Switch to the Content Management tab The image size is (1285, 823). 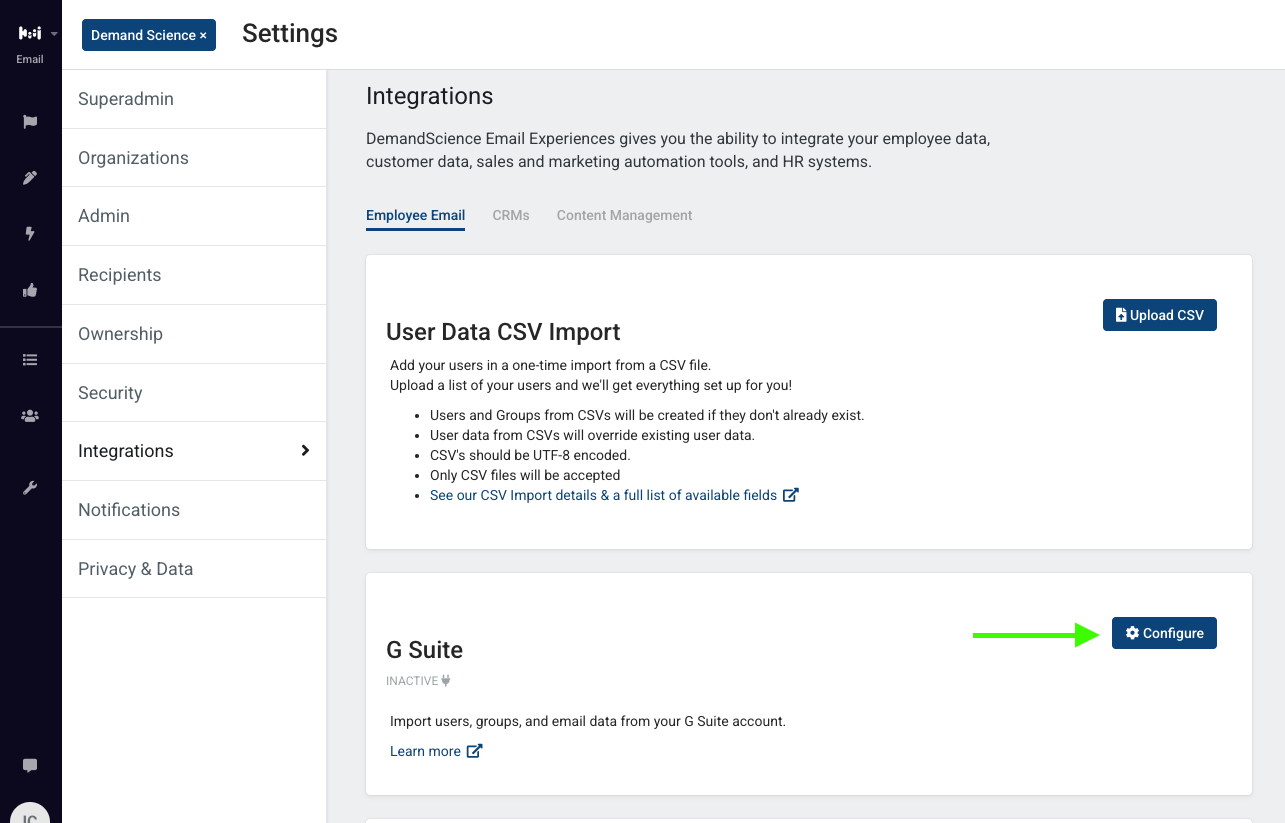(624, 215)
